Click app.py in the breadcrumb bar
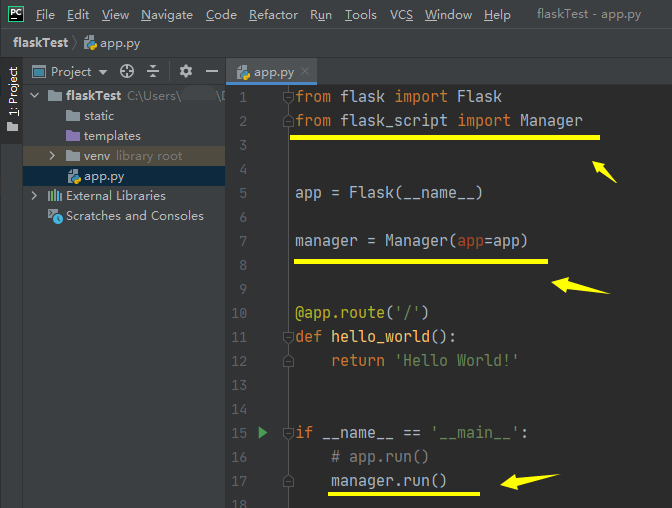 pyautogui.click(x=112, y=43)
